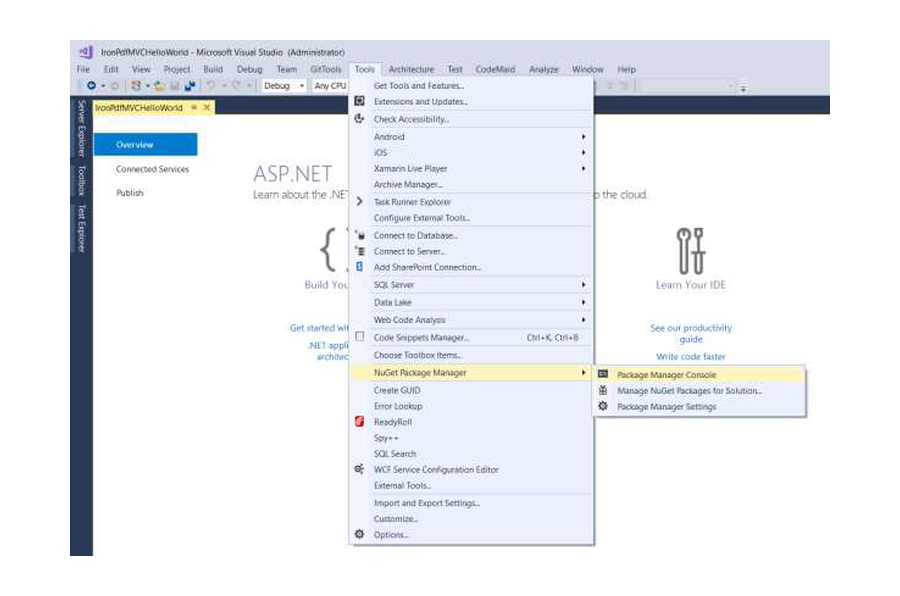Click the Connect to Database icon

(360, 235)
